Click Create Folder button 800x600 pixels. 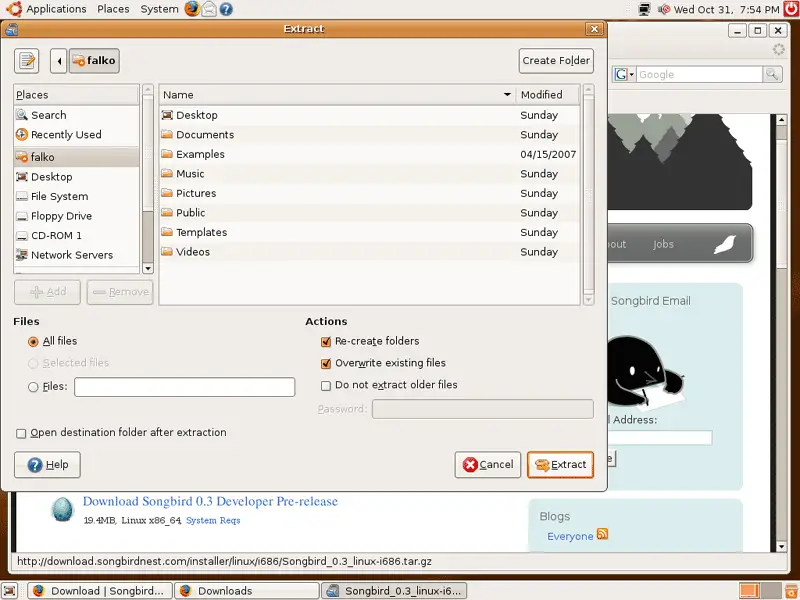click(x=556, y=61)
